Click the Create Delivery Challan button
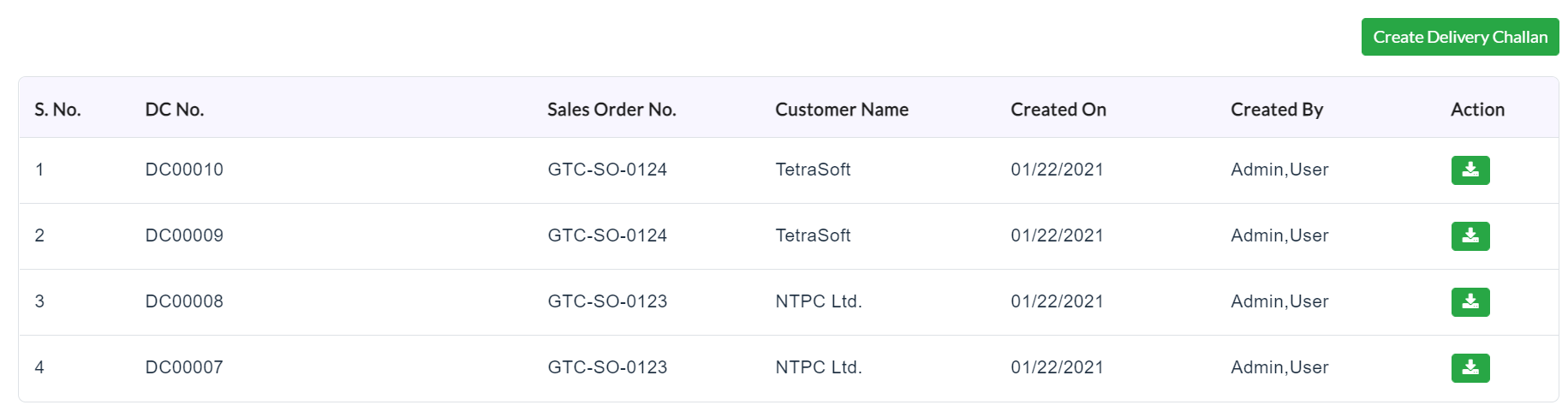This screenshot has width=1568, height=411. [1460, 37]
